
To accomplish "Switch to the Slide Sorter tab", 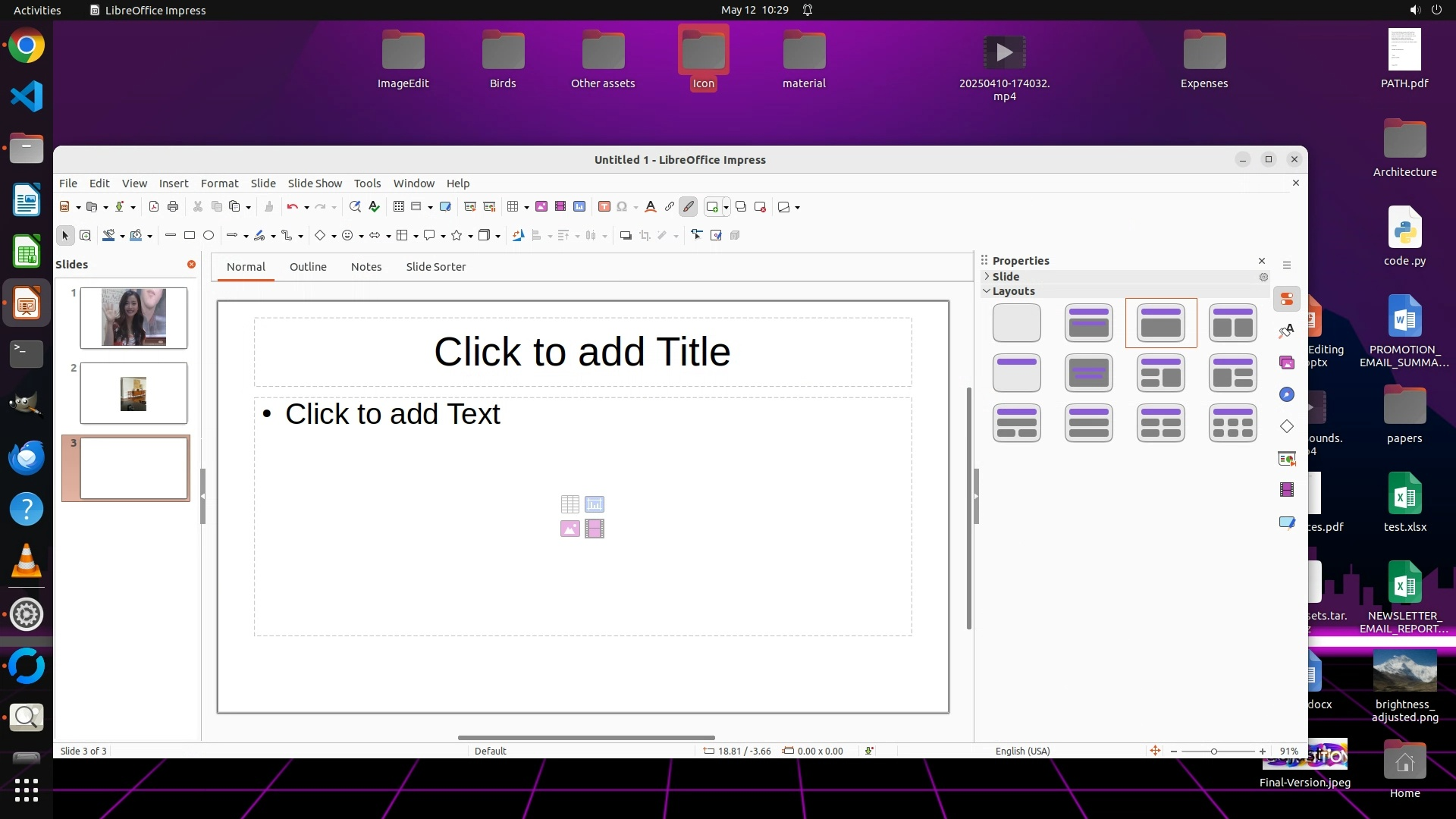I will coord(435,267).
